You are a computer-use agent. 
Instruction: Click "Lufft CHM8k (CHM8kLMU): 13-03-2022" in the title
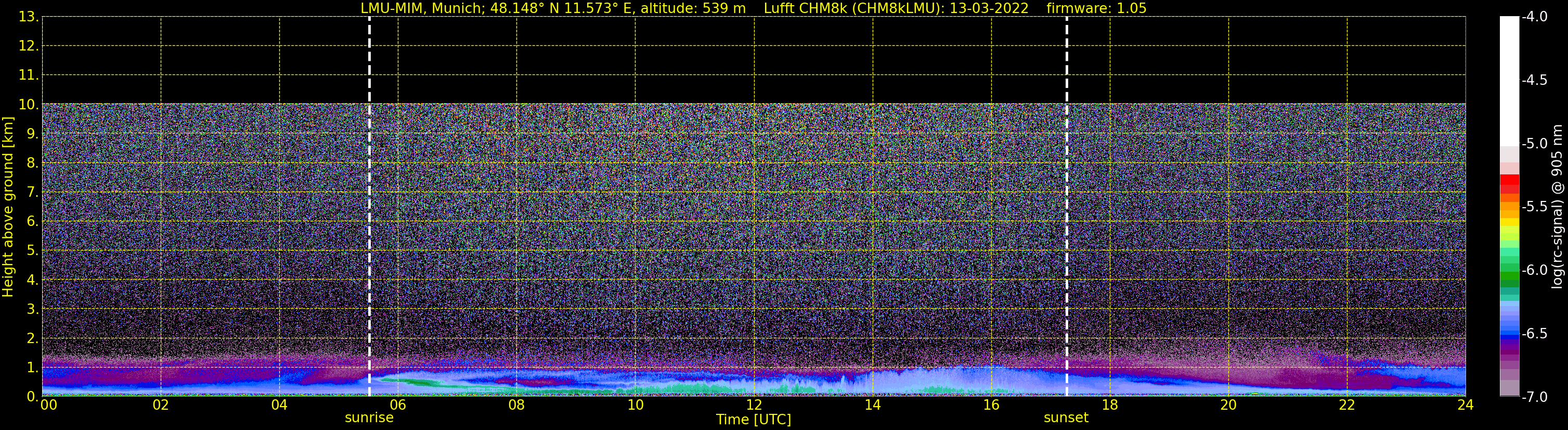(x=896, y=8)
